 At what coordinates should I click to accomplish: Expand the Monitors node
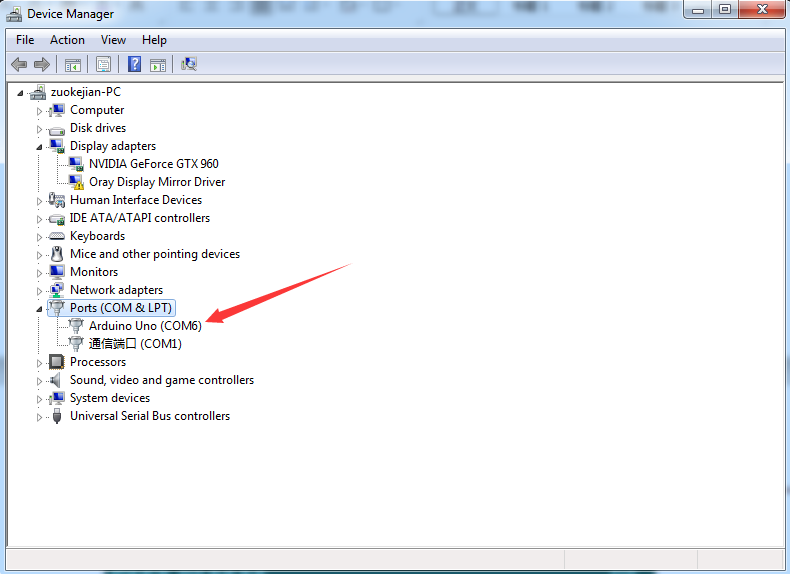(x=39, y=273)
